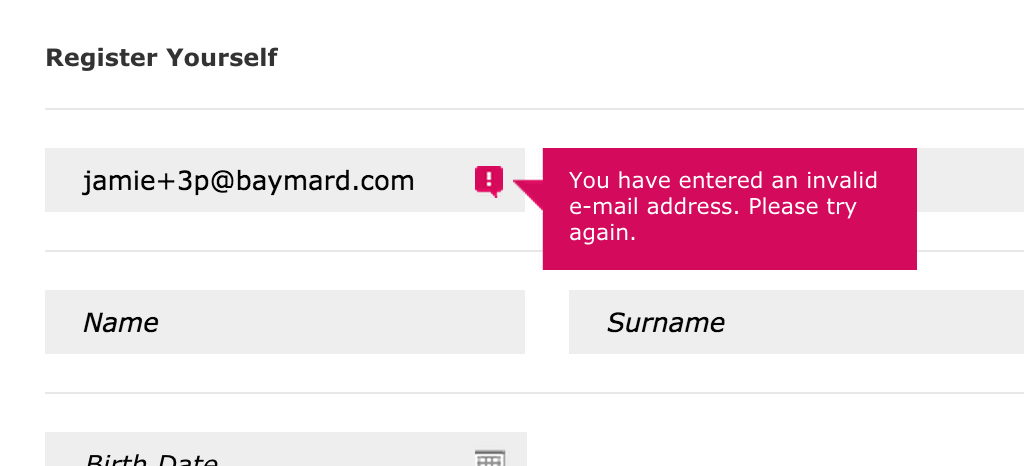Viewport: 1024px width, 466px height.
Task: Click the Register Yourself heading
Action: click(162, 58)
